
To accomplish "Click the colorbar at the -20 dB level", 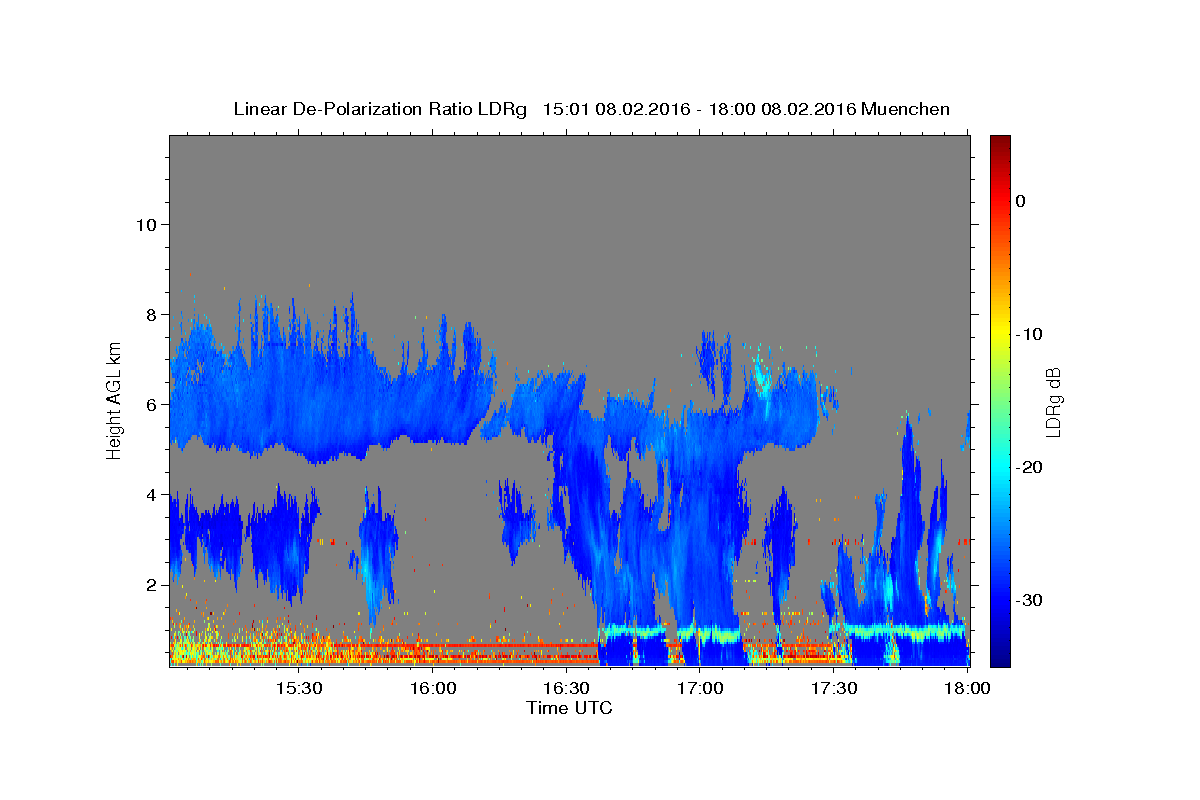I will (x=1000, y=467).
